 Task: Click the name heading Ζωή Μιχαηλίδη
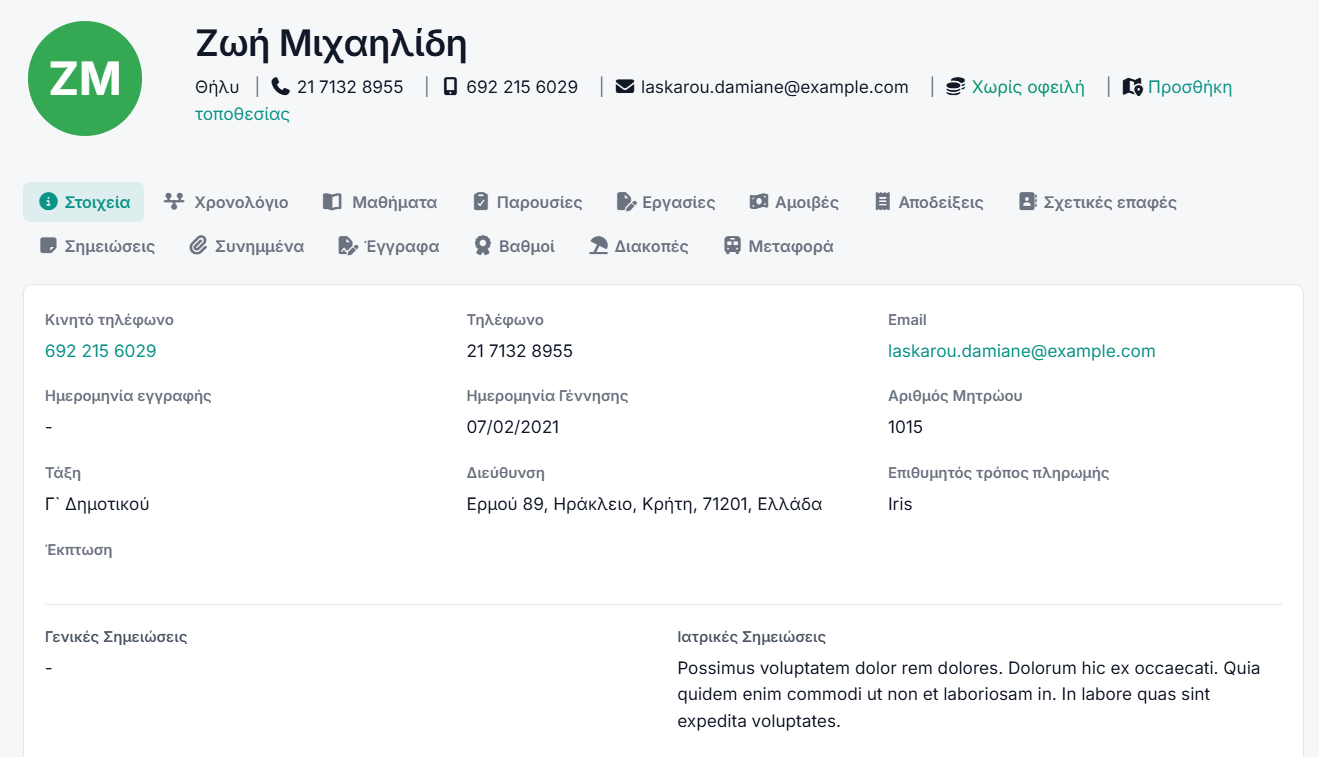coord(331,43)
